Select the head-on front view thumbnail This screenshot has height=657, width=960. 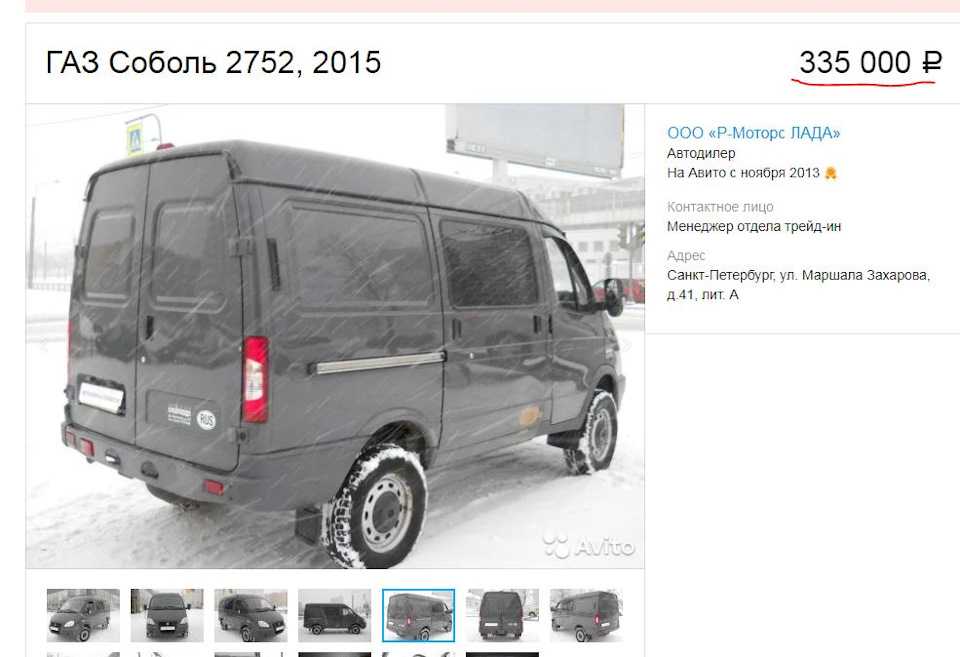167,615
